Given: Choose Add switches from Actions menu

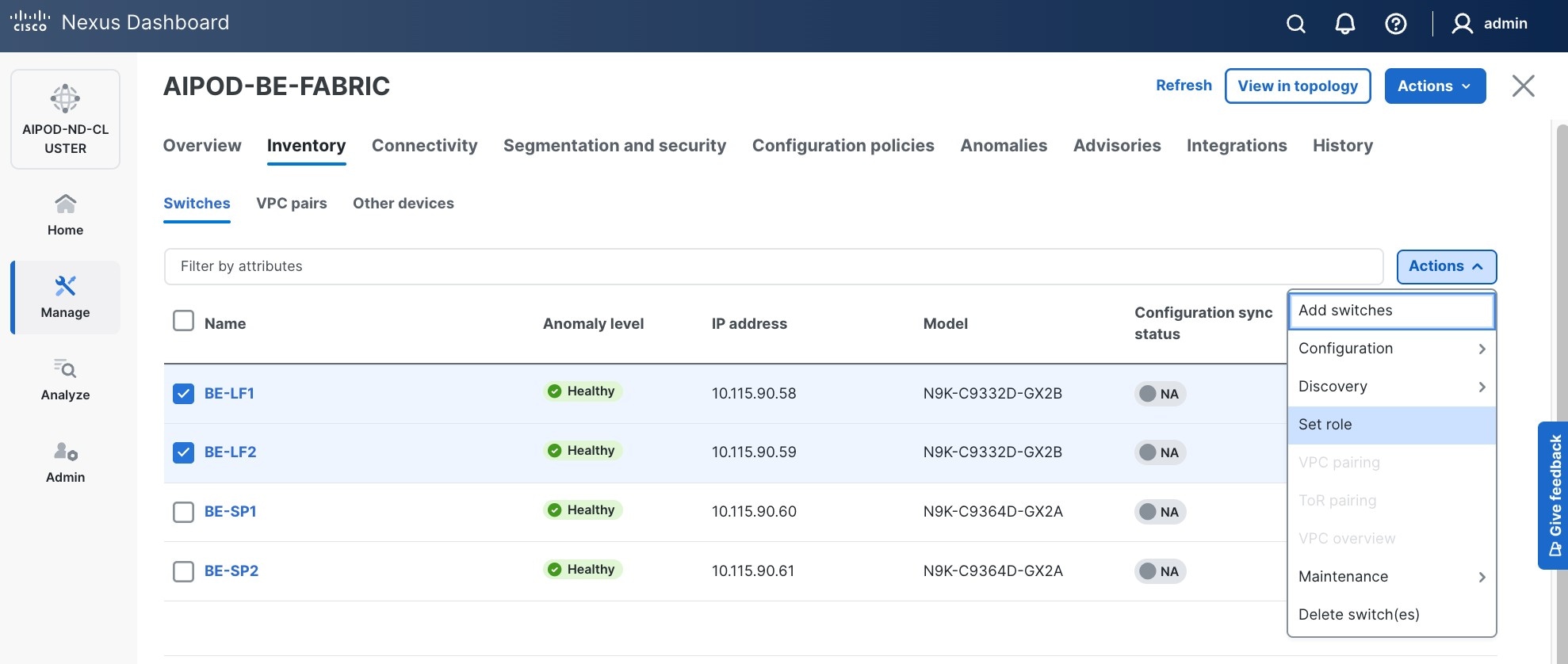Looking at the screenshot, I should (1391, 311).
